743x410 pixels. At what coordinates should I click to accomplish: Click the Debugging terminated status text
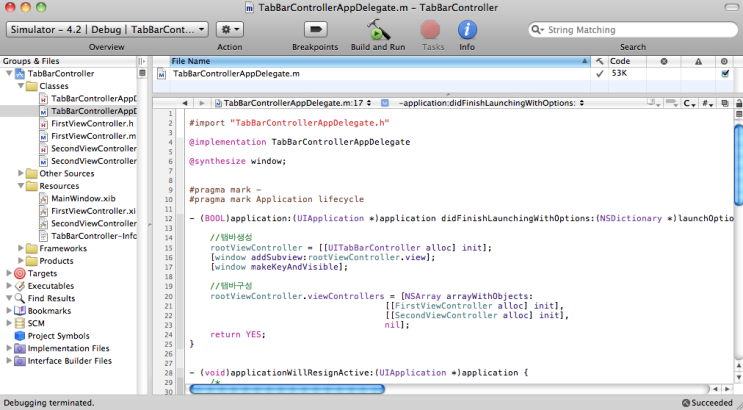click(x=49, y=403)
